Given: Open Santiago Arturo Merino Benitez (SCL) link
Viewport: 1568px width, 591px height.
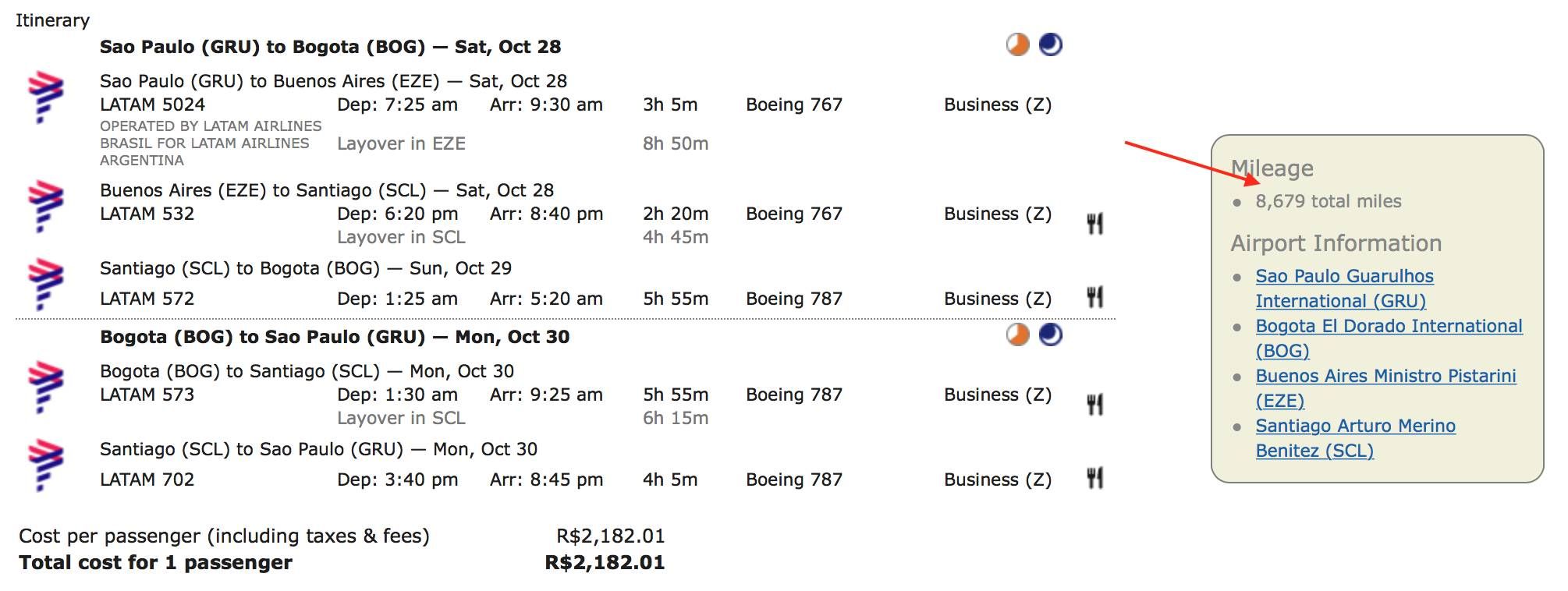Looking at the screenshot, I should [x=1355, y=438].
